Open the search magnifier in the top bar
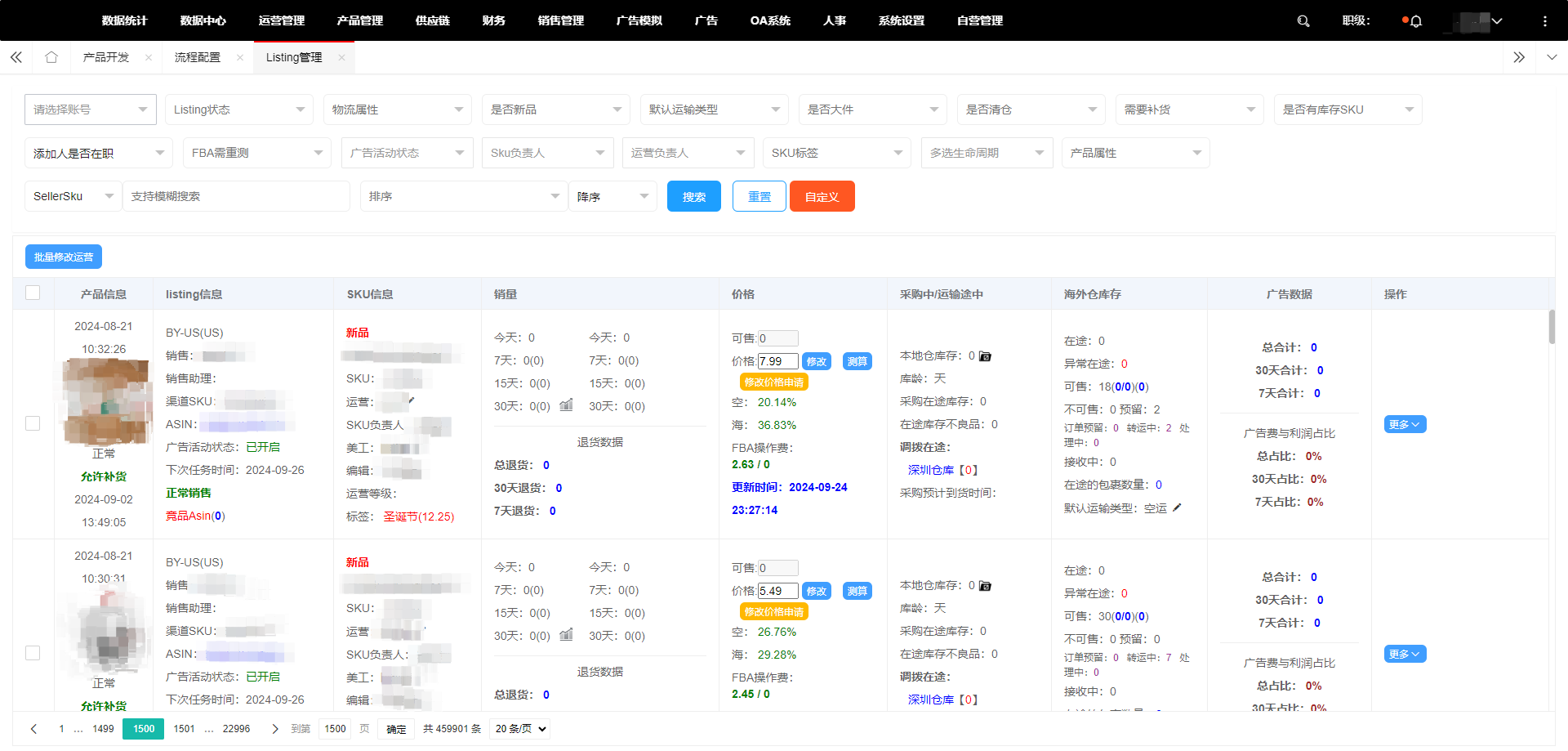1568x751 pixels. (x=1303, y=20)
